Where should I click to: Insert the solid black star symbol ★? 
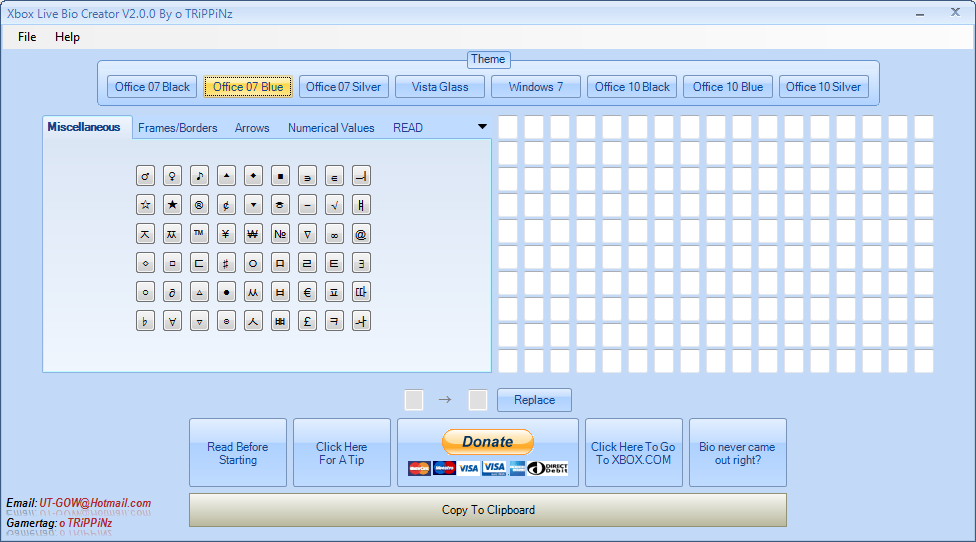point(172,205)
